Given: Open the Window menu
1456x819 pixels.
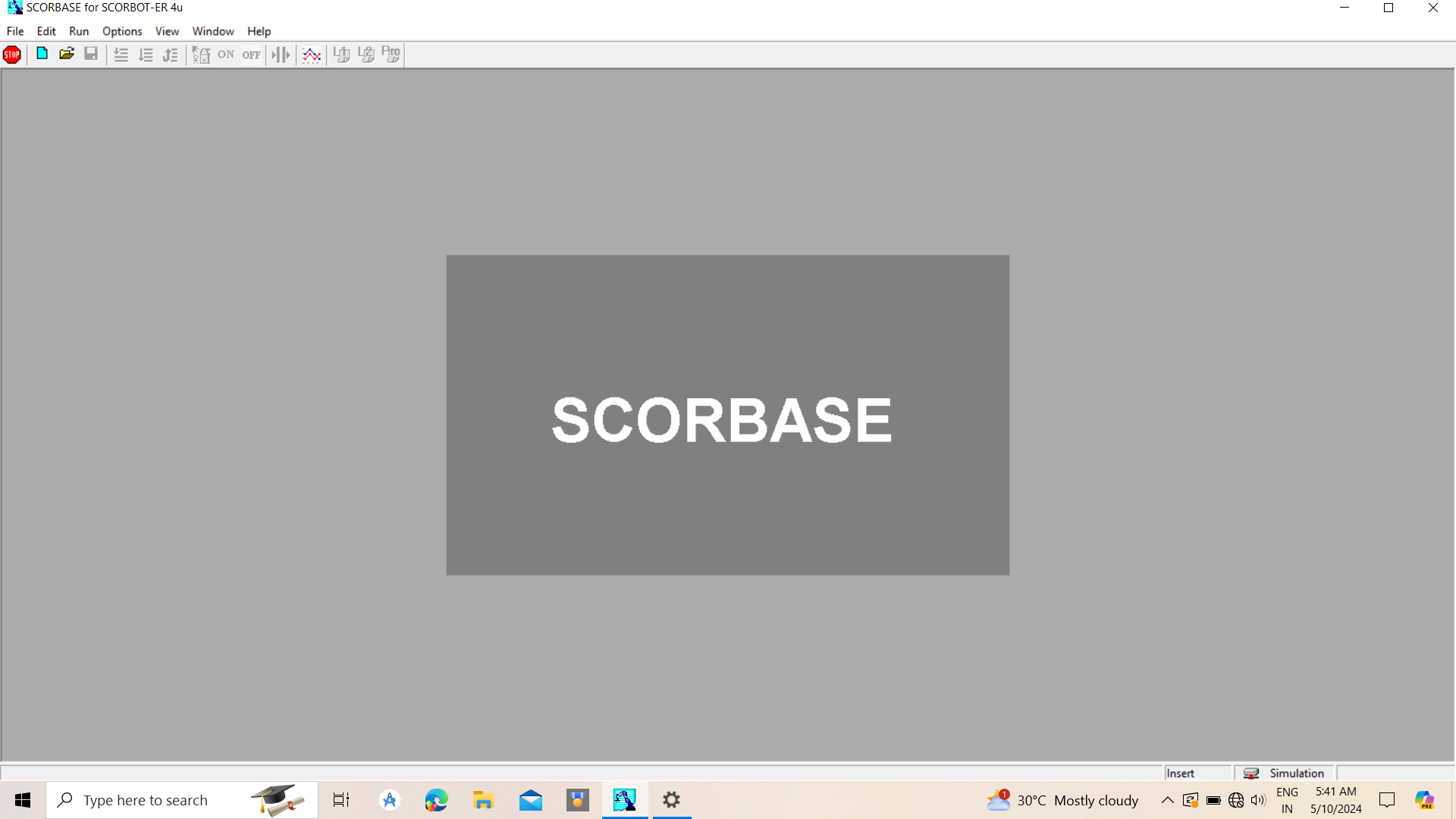Looking at the screenshot, I should pyautogui.click(x=213, y=31).
